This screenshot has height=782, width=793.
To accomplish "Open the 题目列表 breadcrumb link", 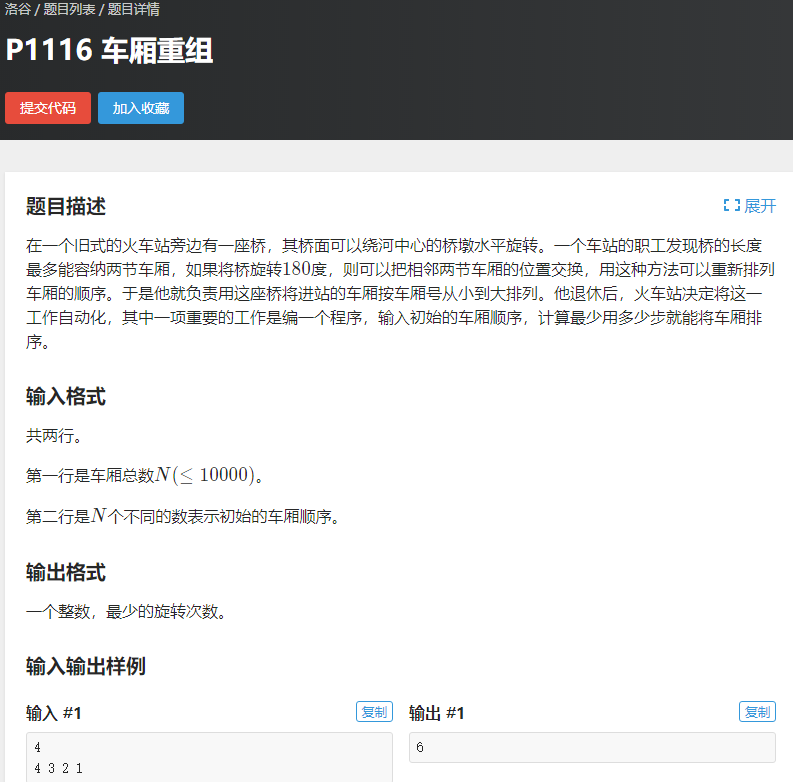I will coord(69,9).
